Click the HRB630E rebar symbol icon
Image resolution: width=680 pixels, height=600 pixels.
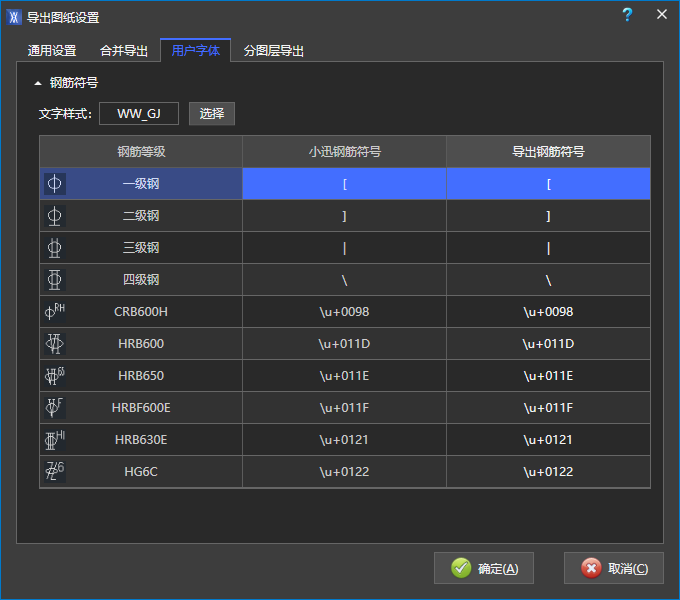tap(55, 440)
